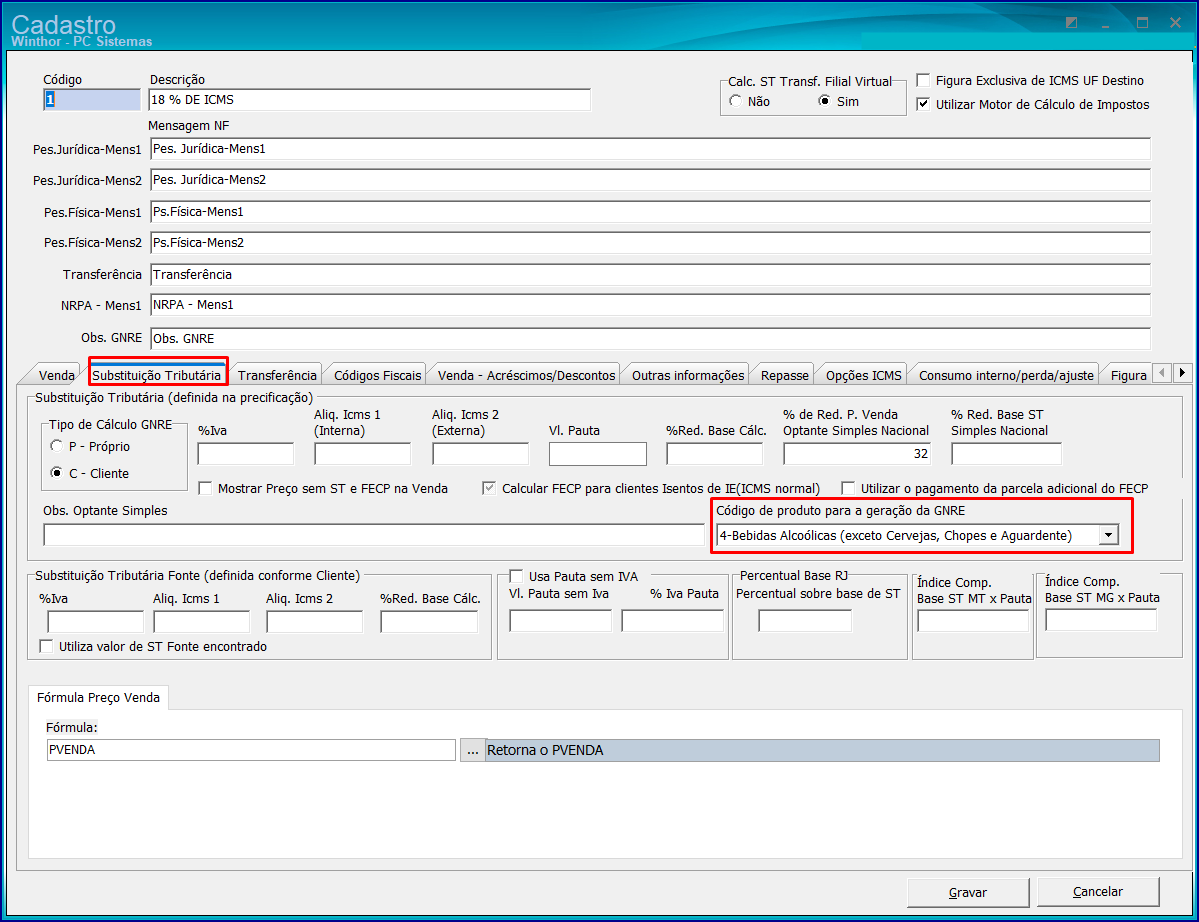This screenshot has height=922, width=1199.
Task: Click the Pes.Física-Mens2 field
Action: (650, 242)
